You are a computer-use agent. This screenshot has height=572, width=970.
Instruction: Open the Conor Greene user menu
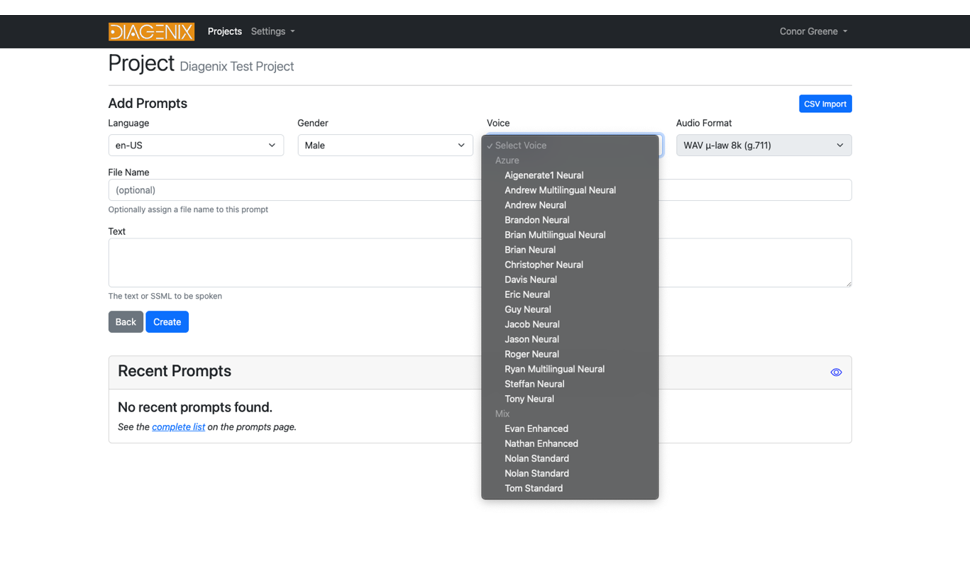(x=813, y=32)
